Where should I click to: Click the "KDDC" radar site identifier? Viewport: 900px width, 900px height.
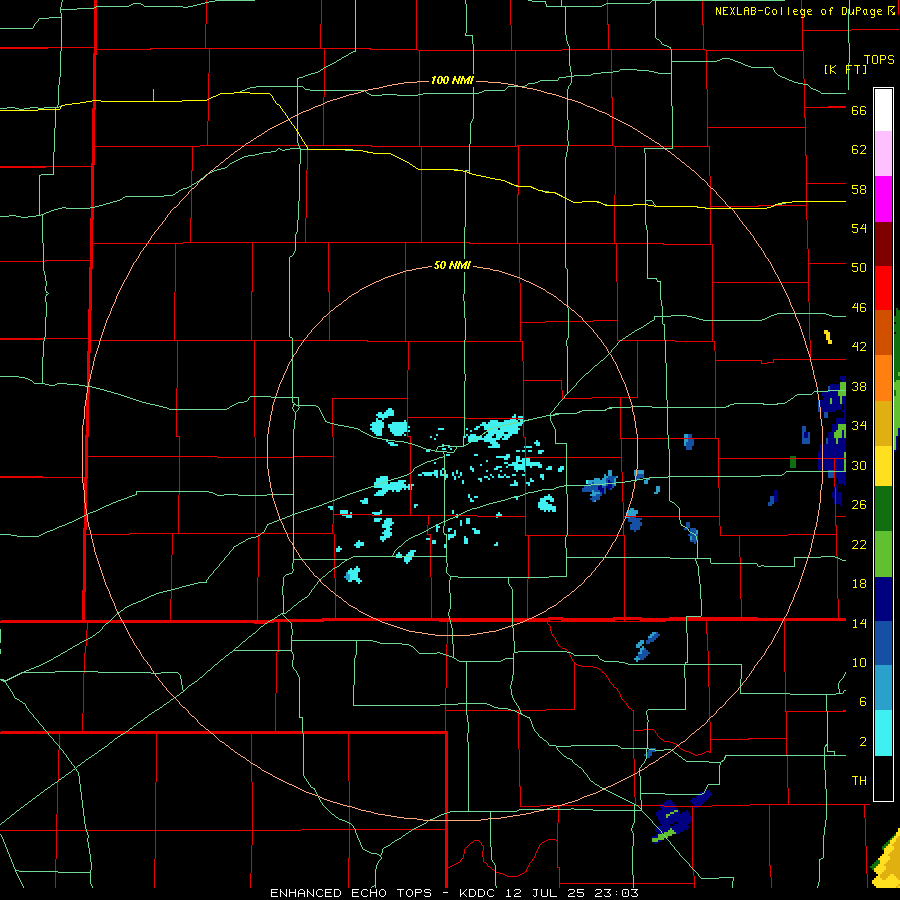tap(479, 893)
